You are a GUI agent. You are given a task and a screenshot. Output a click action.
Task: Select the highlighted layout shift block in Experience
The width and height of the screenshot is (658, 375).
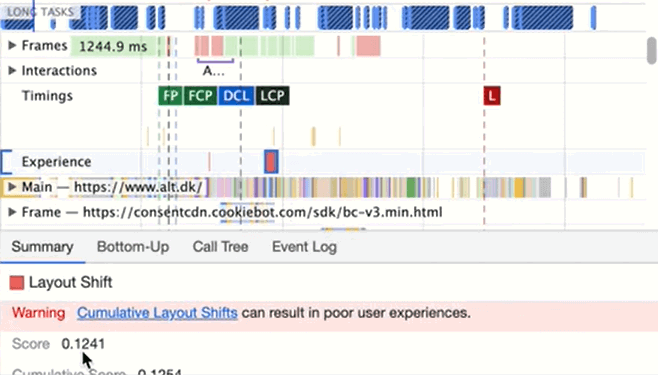[x=271, y=161]
